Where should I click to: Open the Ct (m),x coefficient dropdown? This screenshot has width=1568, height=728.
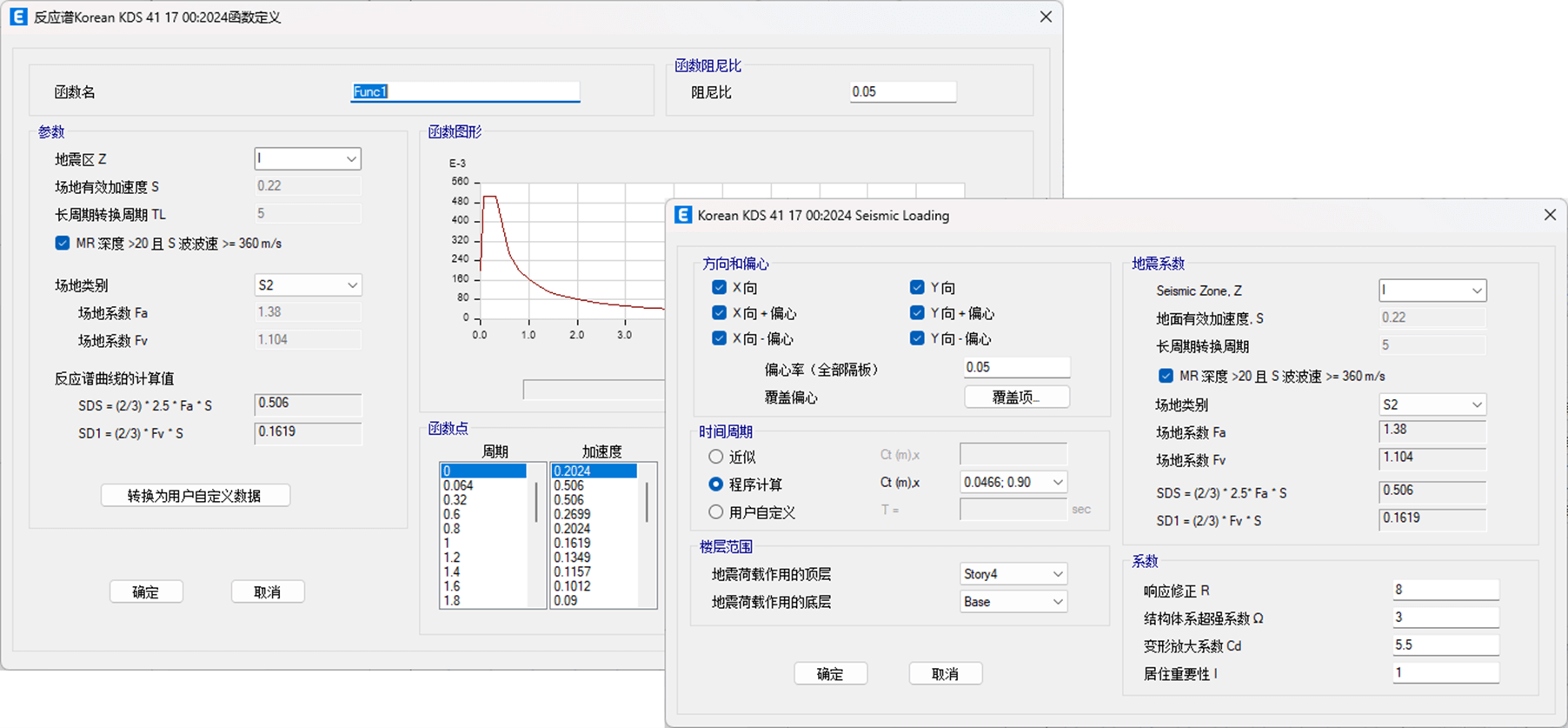(x=1013, y=482)
